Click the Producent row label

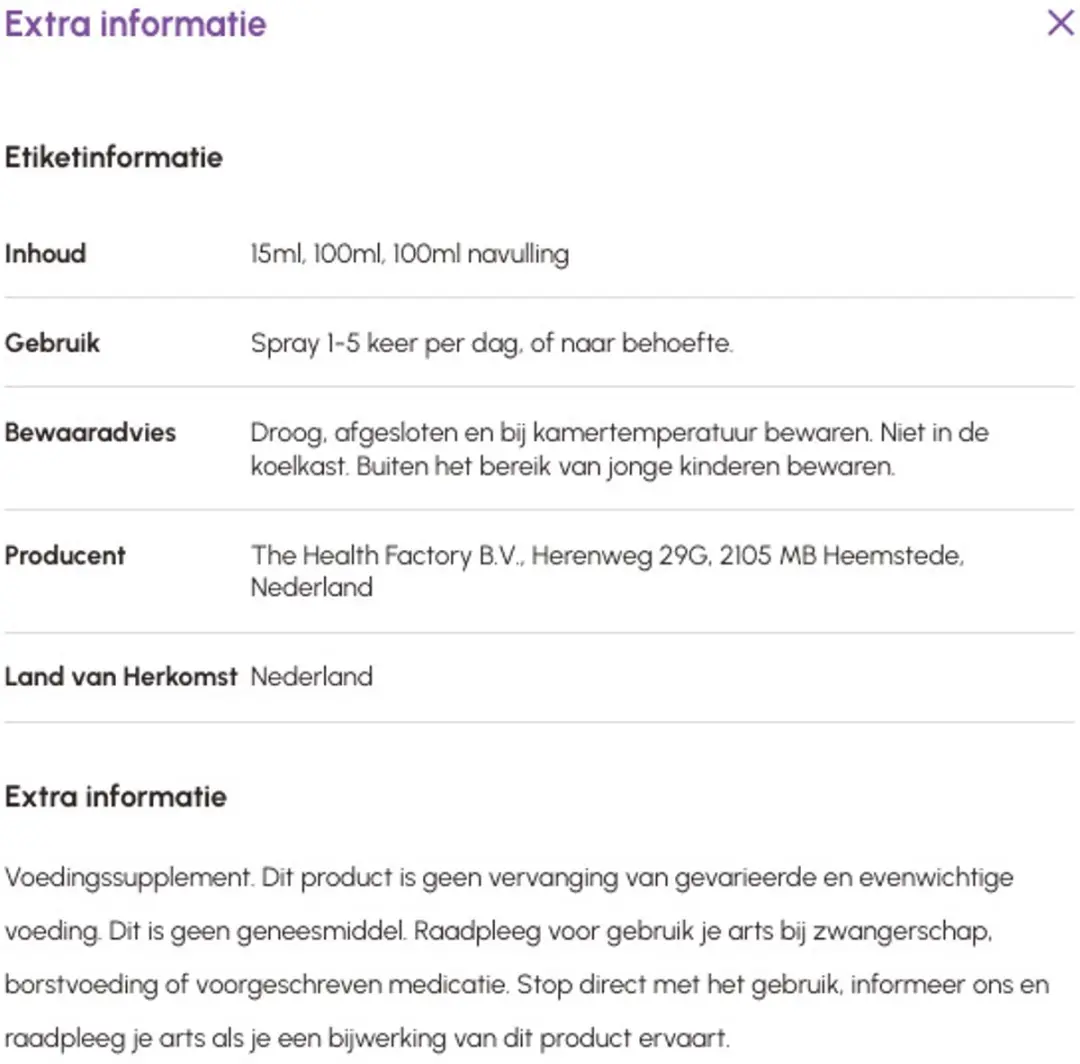(65, 556)
